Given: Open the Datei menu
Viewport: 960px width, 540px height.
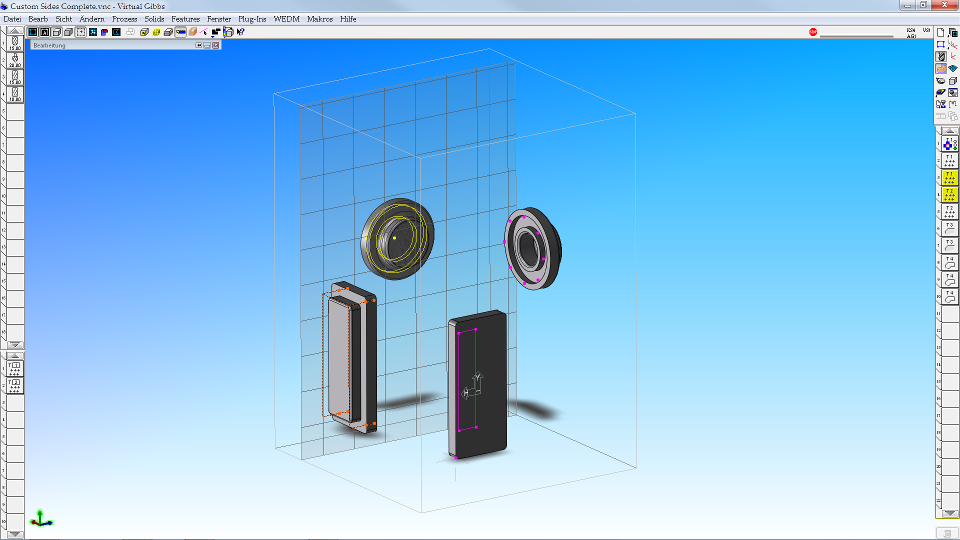Looking at the screenshot, I should point(12,19).
